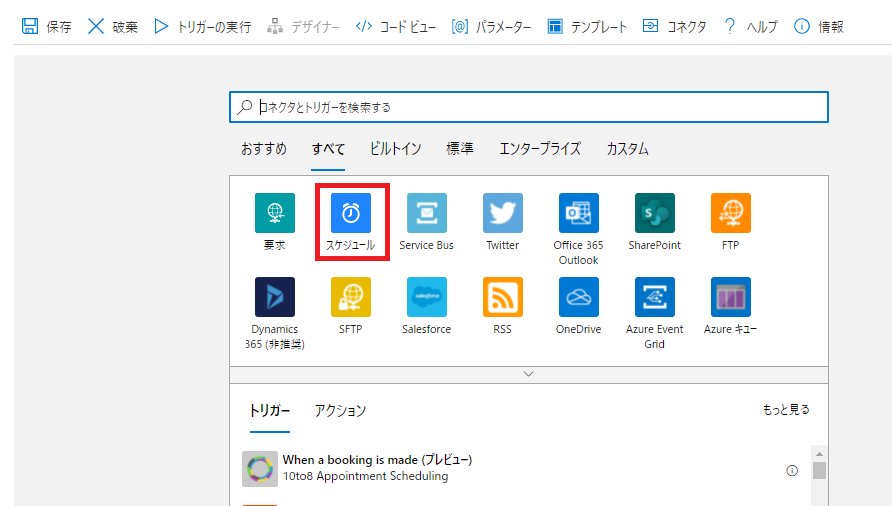Screen dimensions: 892x506
Task: Expand the connector list with the chevron
Action: click(x=528, y=375)
